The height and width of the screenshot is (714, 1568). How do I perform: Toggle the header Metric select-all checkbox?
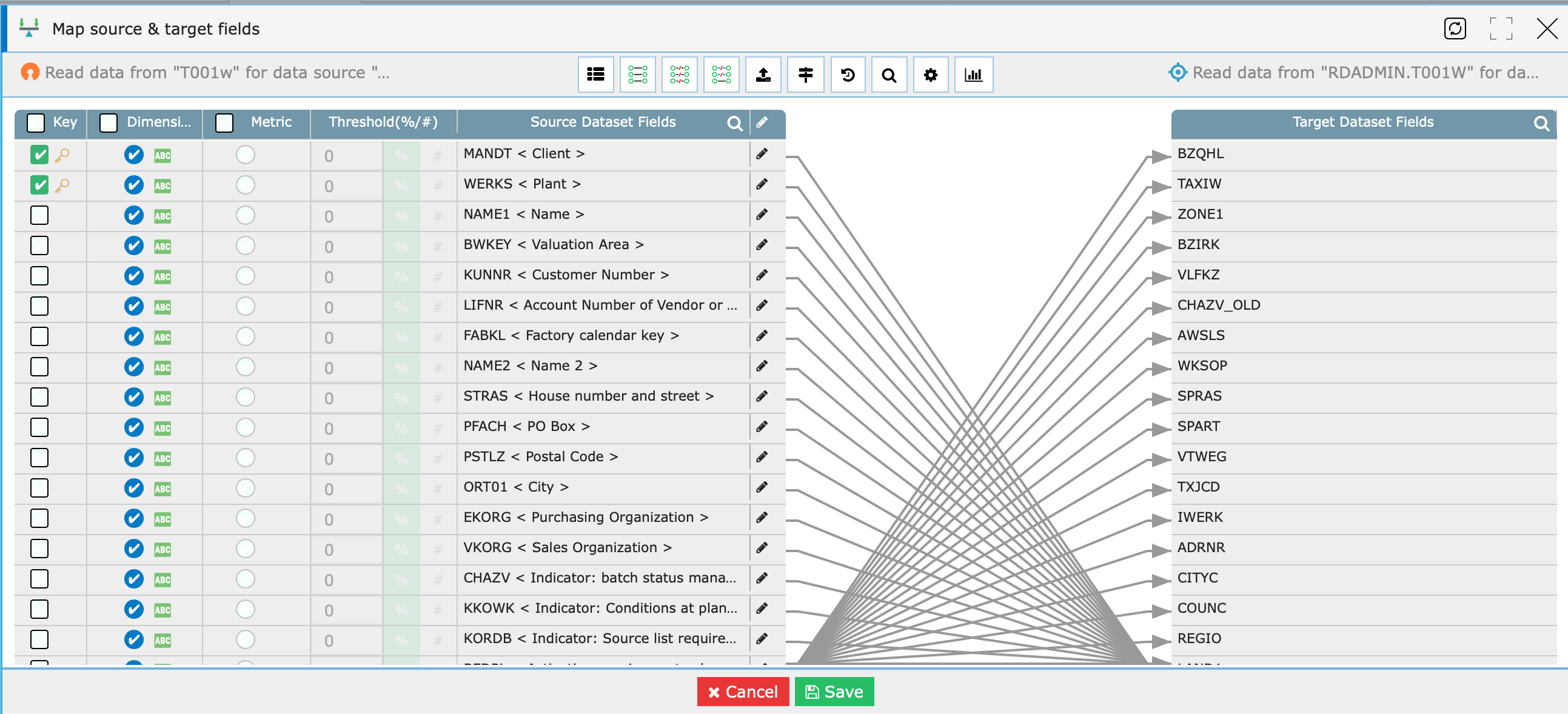pos(224,123)
